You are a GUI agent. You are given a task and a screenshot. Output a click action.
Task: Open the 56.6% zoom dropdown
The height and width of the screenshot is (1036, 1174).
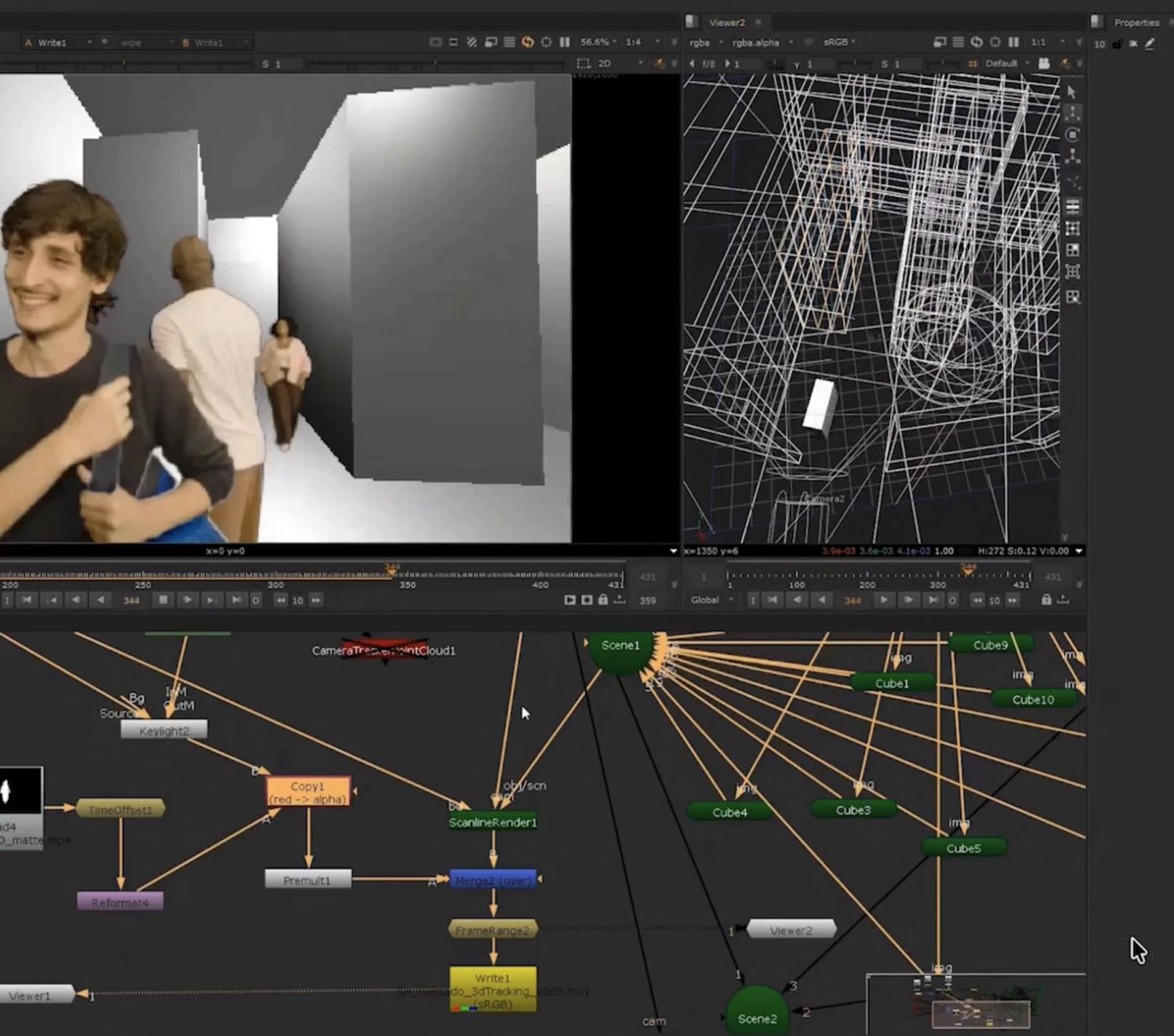tap(599, 42)
